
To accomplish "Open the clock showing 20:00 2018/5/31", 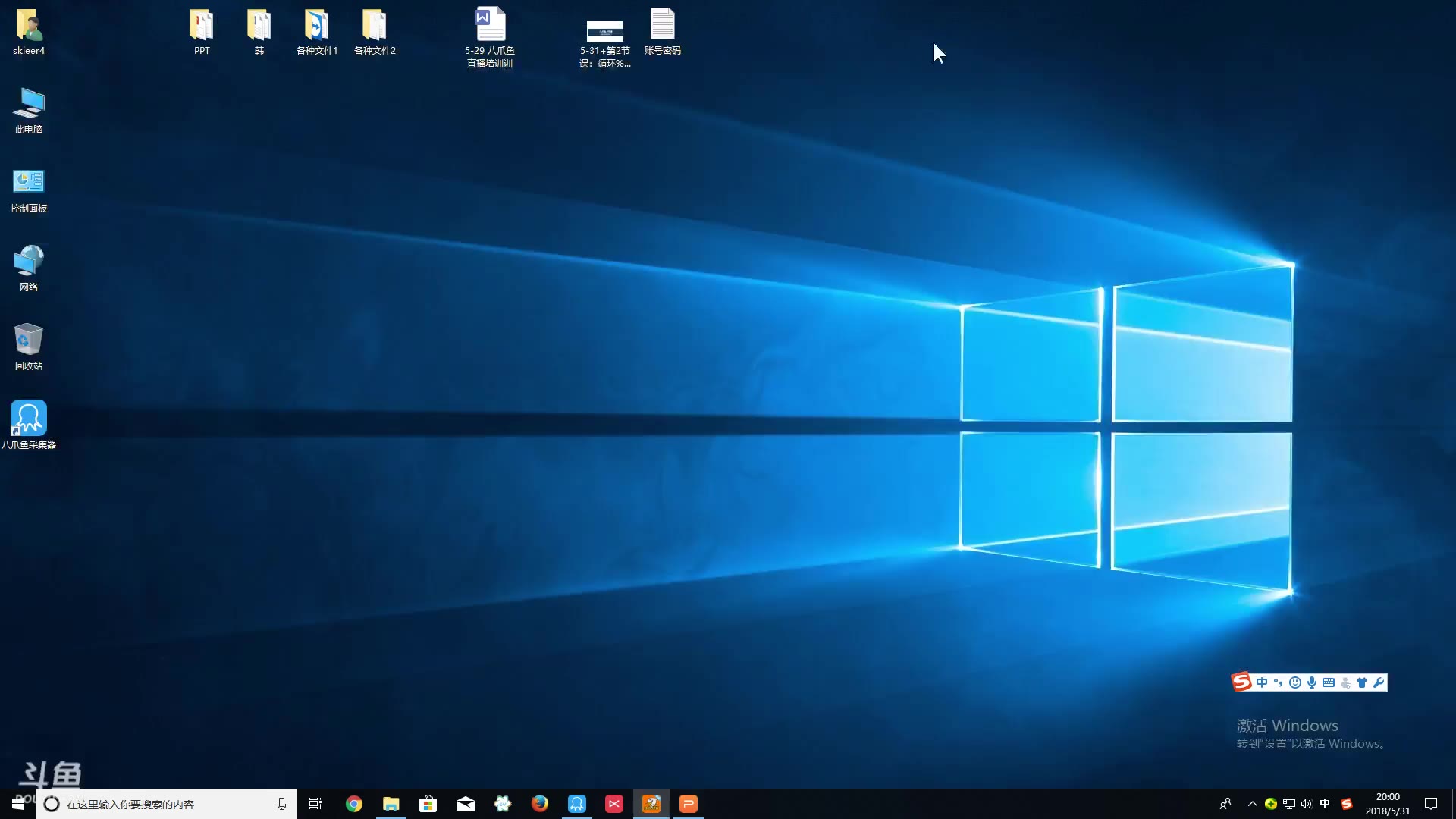I will point(1388,804).
